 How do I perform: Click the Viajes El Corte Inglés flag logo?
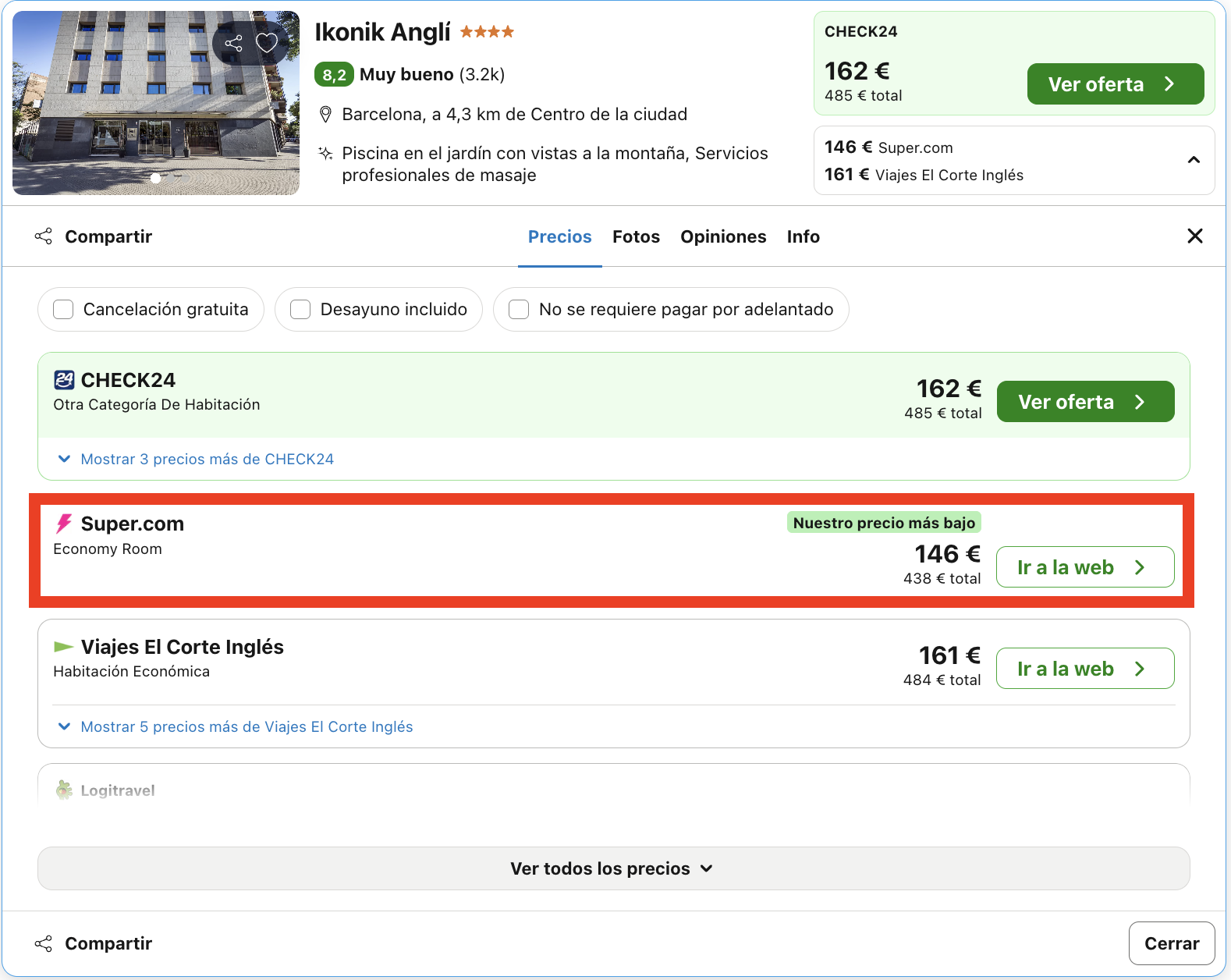(63, 647)
